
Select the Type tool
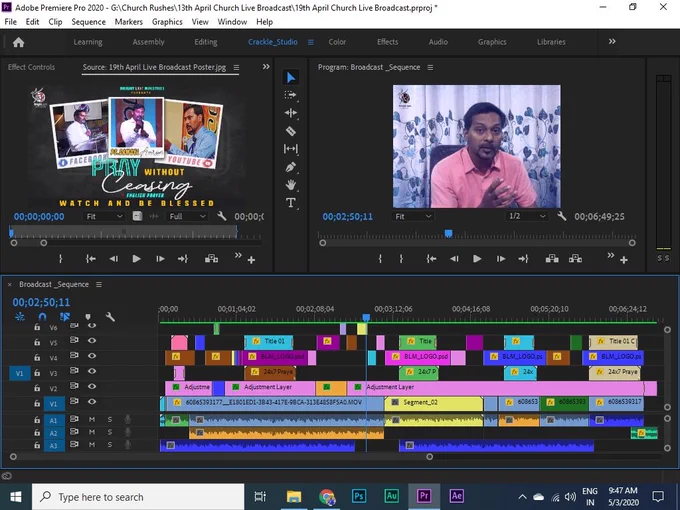coord(291,203)
